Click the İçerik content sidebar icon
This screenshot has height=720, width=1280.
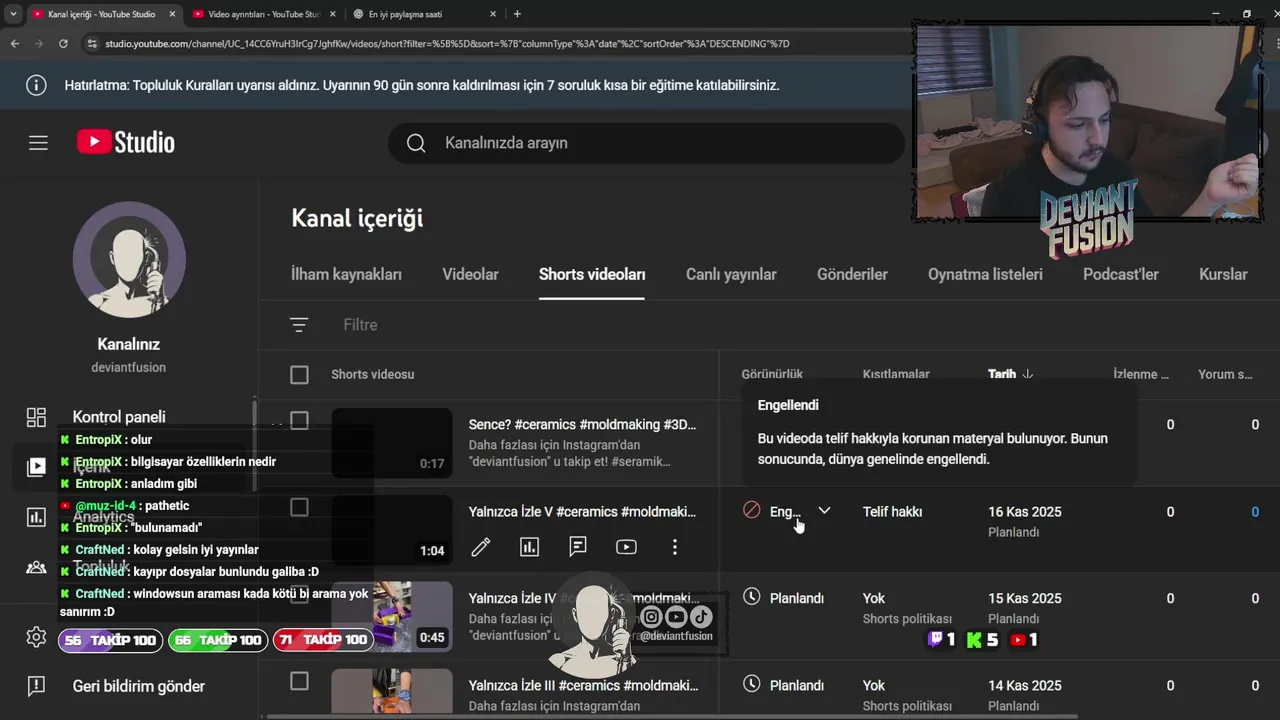coord(36,466)
